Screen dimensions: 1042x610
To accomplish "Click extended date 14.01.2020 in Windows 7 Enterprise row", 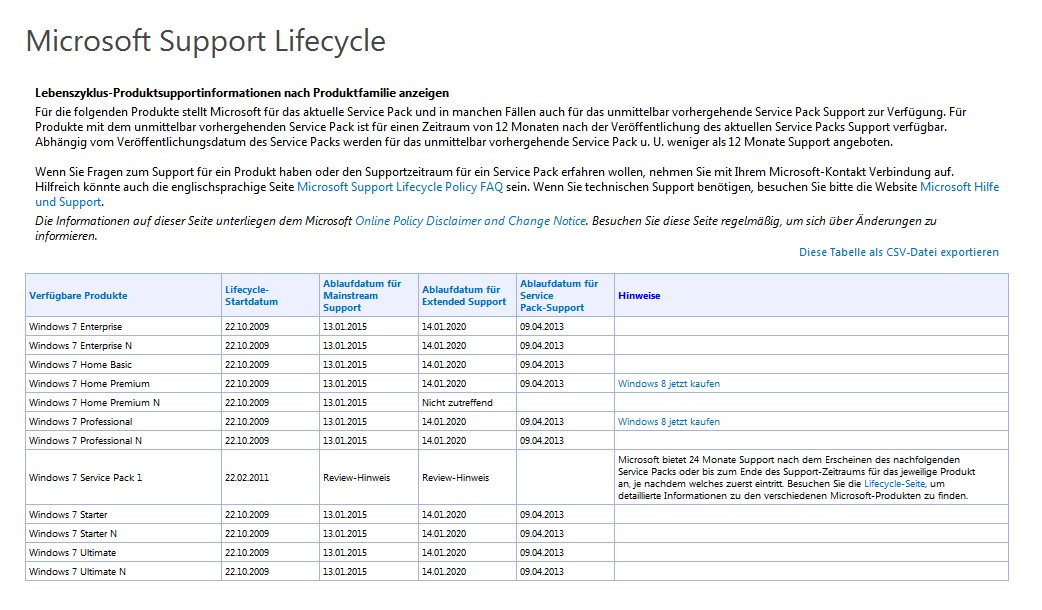I will [x=444, y=326].
